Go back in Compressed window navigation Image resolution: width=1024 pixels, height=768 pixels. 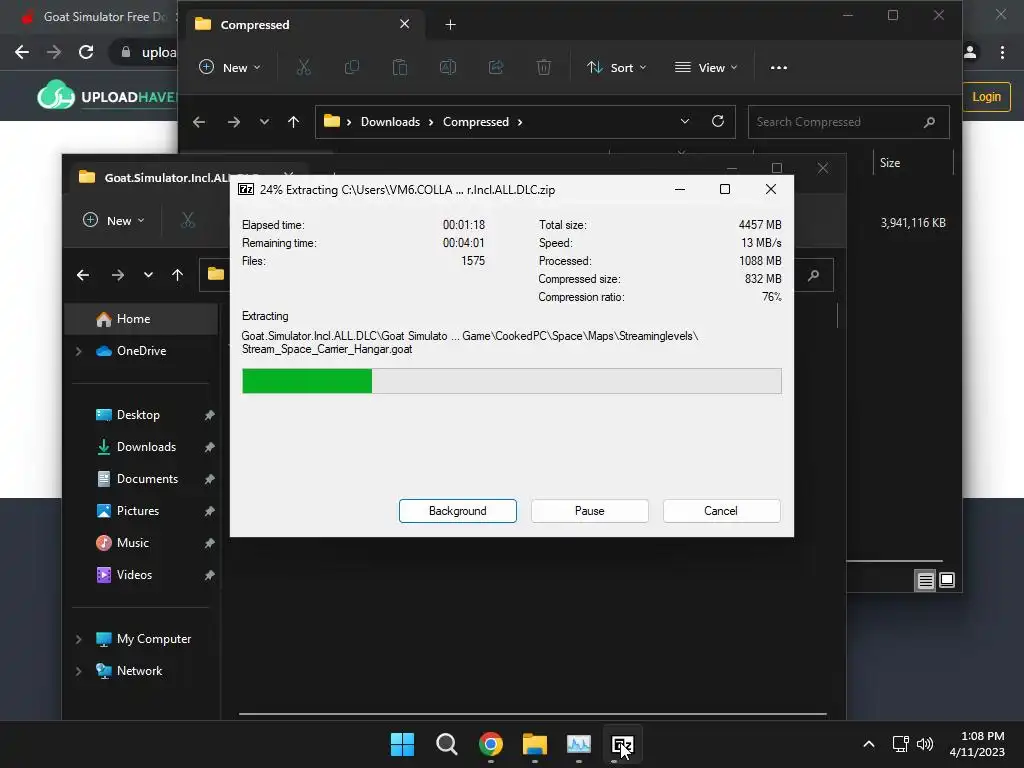199,121
